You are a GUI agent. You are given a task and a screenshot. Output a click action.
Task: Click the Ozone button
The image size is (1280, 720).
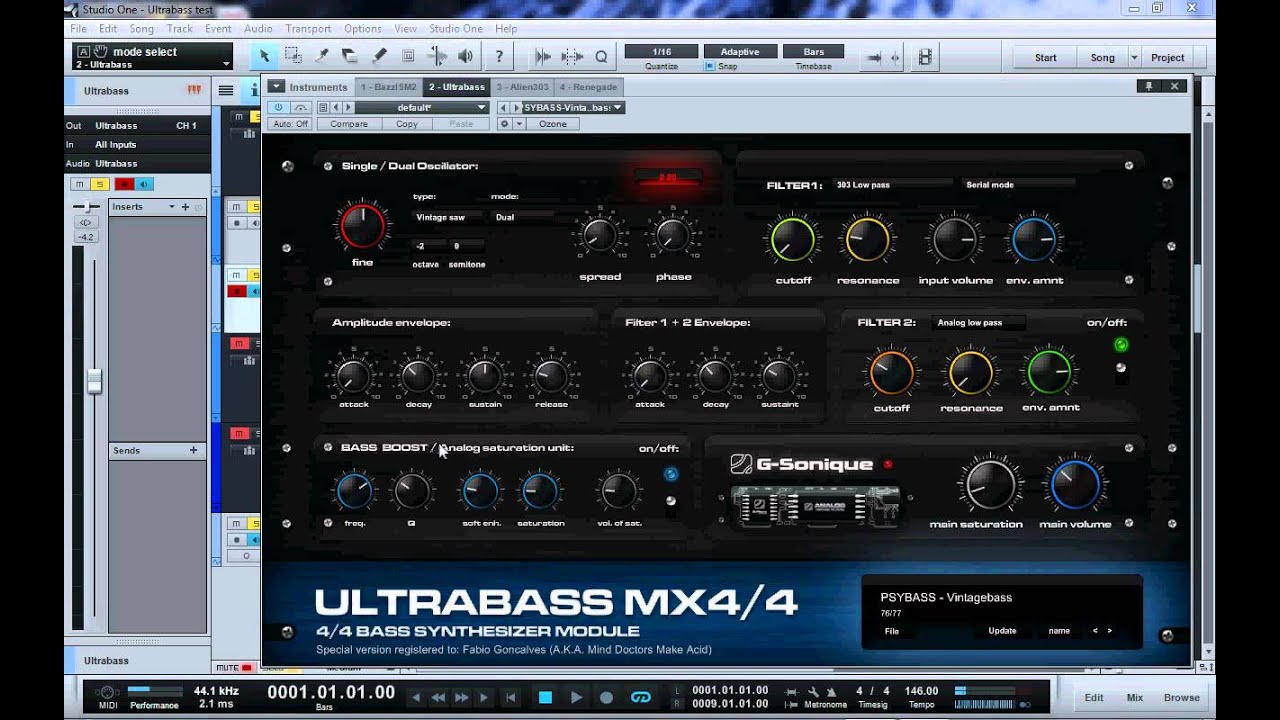pyautogui.click(x=553, y=124)
